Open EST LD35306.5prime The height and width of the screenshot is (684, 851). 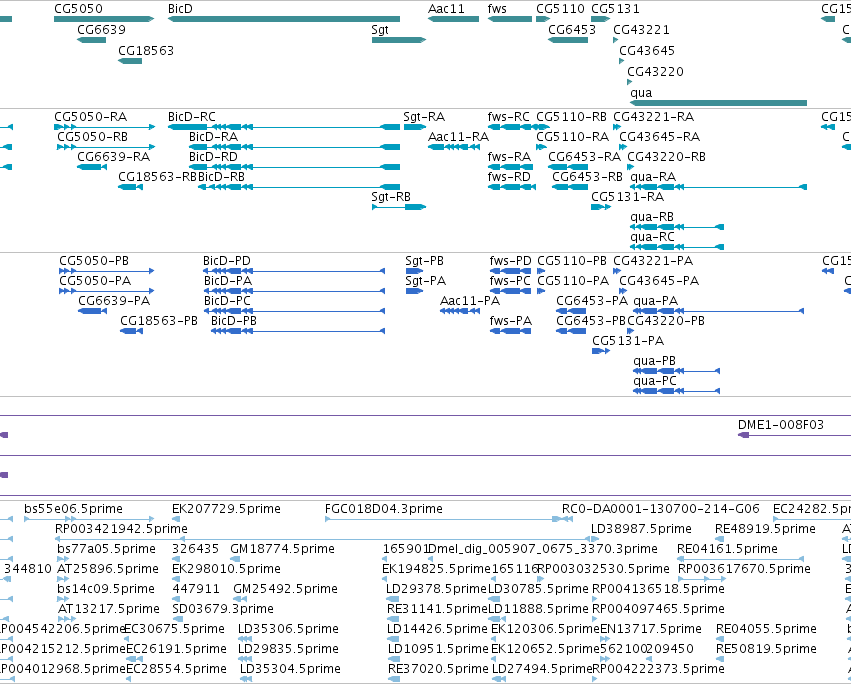pos(288,629)
